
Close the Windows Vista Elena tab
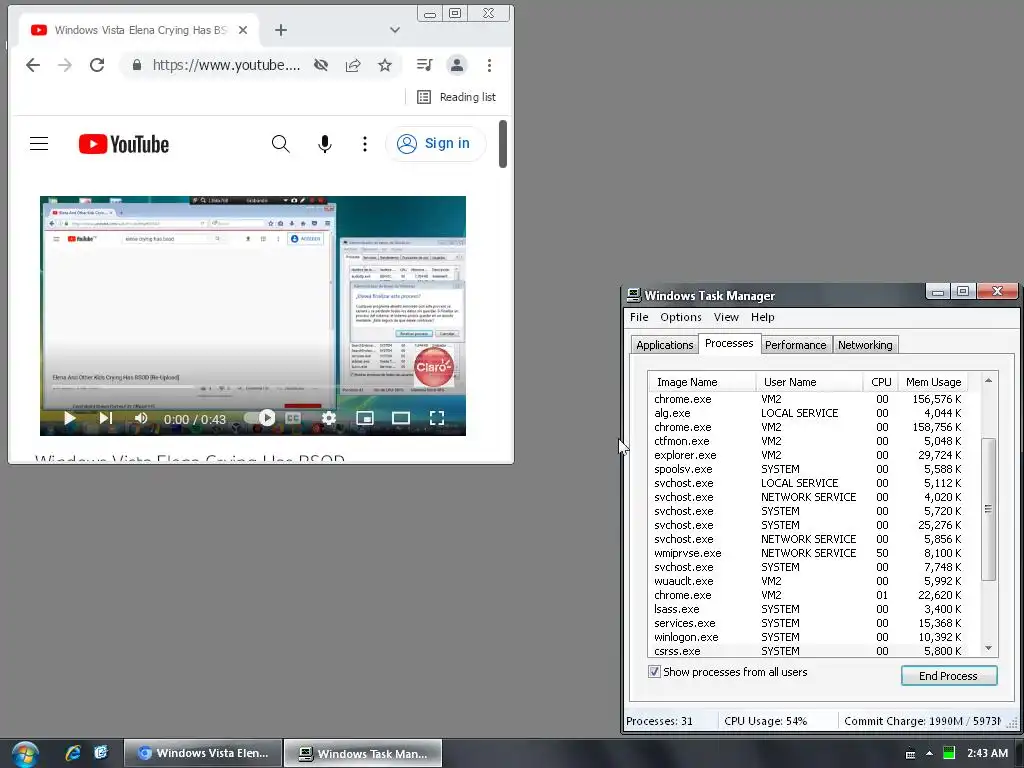[243, 30]
